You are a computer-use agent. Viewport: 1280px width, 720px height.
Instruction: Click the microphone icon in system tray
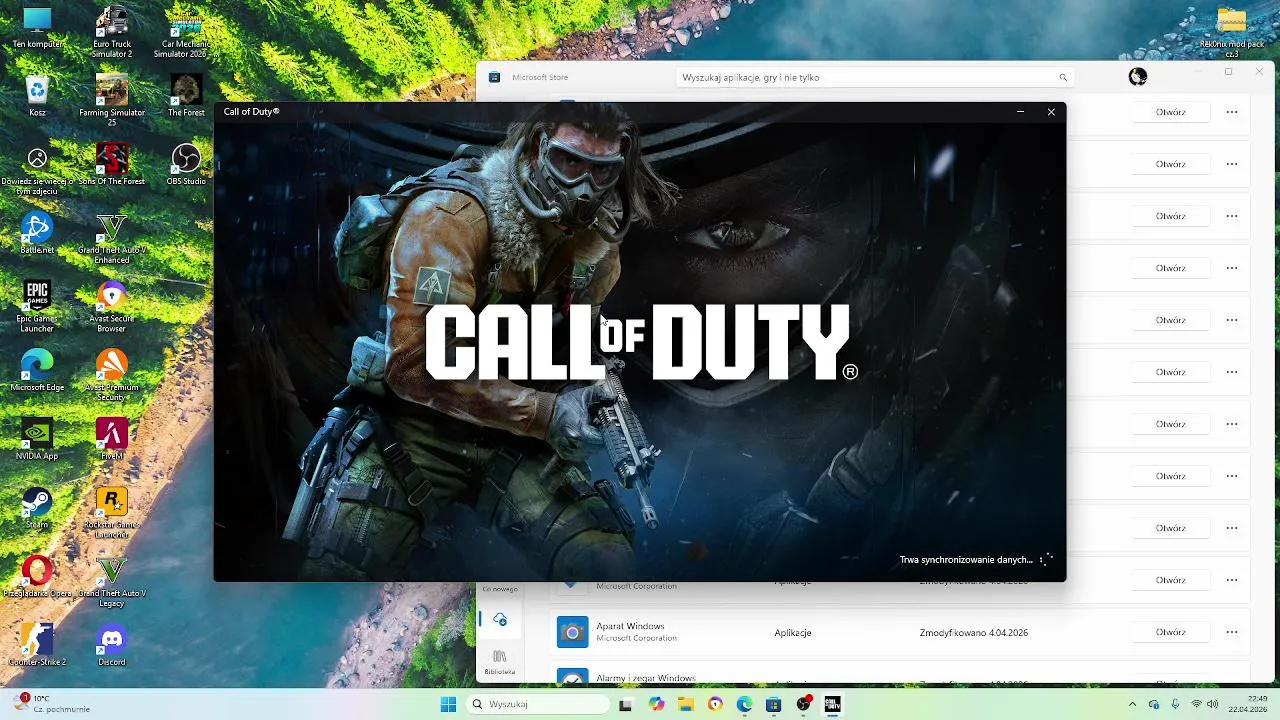[x=1175, y=704]
